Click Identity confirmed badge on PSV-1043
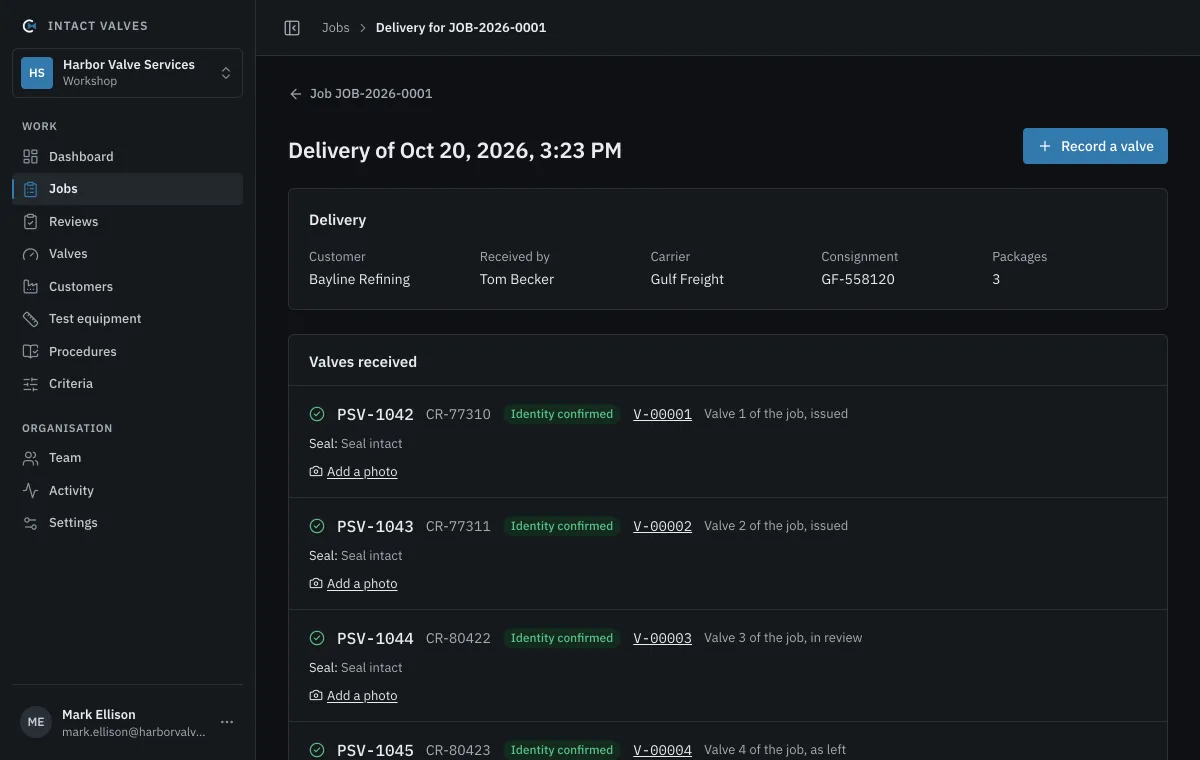The width and height of the screenshot is (1200, 760). [x=562, y=526]
